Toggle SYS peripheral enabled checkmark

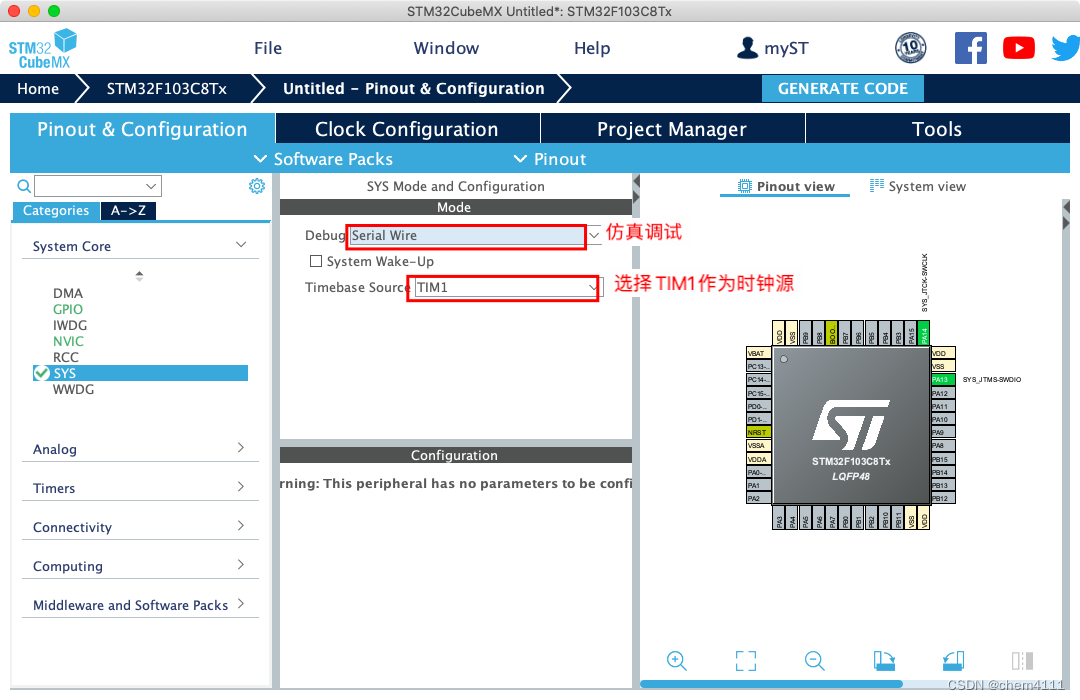pyautogui.click(x=42, y=372)
